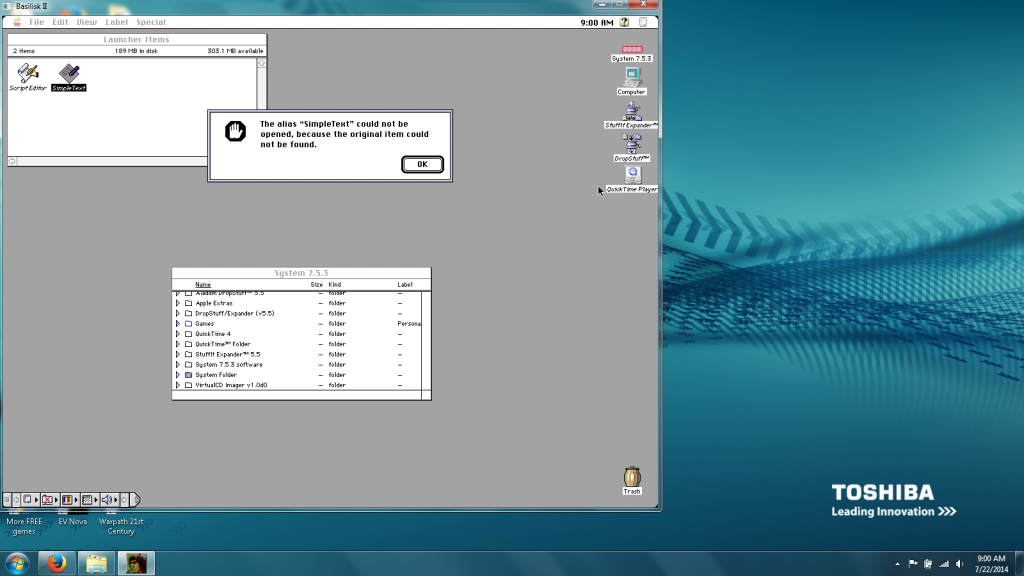Click the File Sharing control strip module
The image size is (1024, 576).
point(50,500)
